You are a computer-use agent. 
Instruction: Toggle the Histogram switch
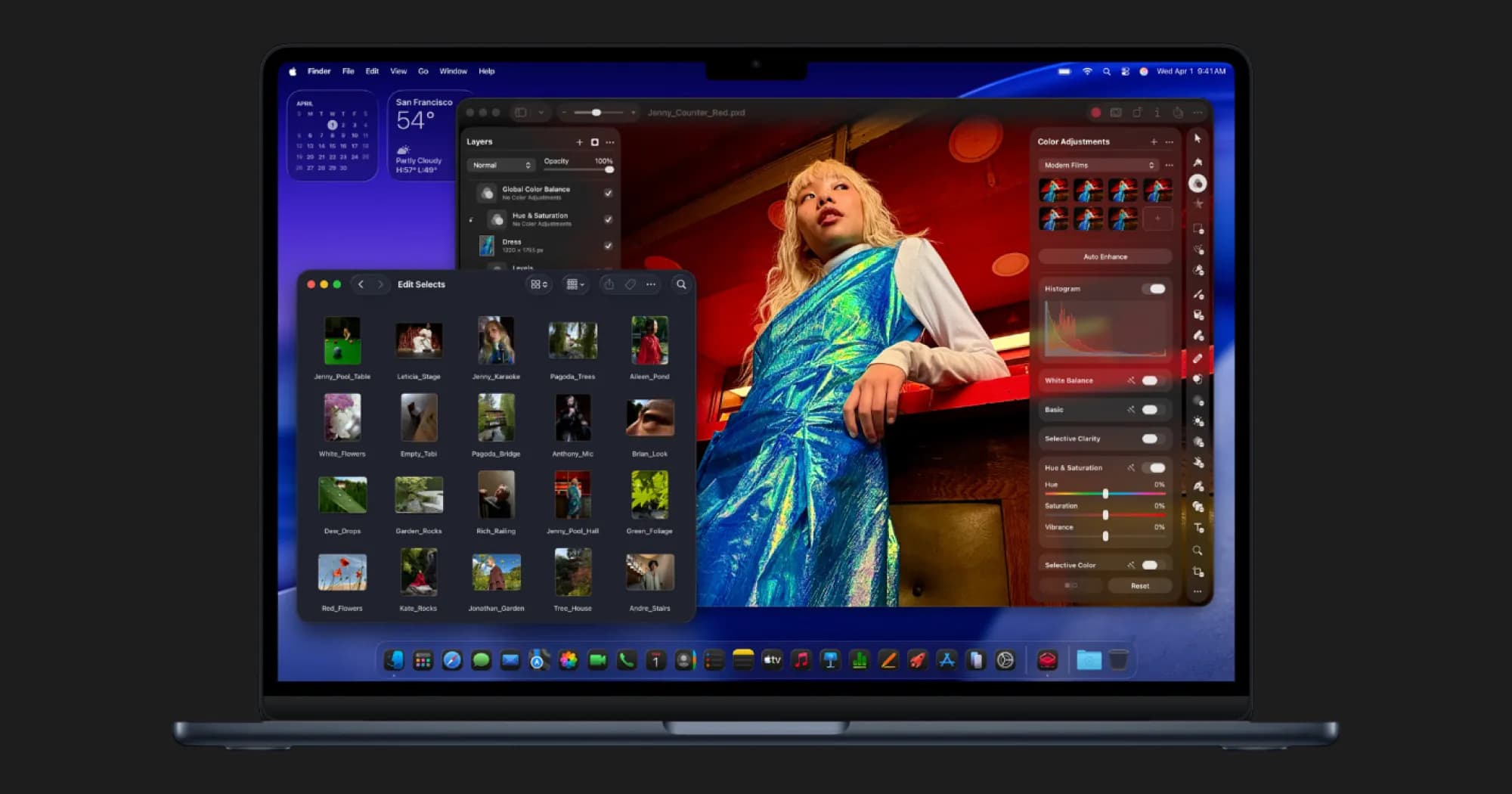1155,289
